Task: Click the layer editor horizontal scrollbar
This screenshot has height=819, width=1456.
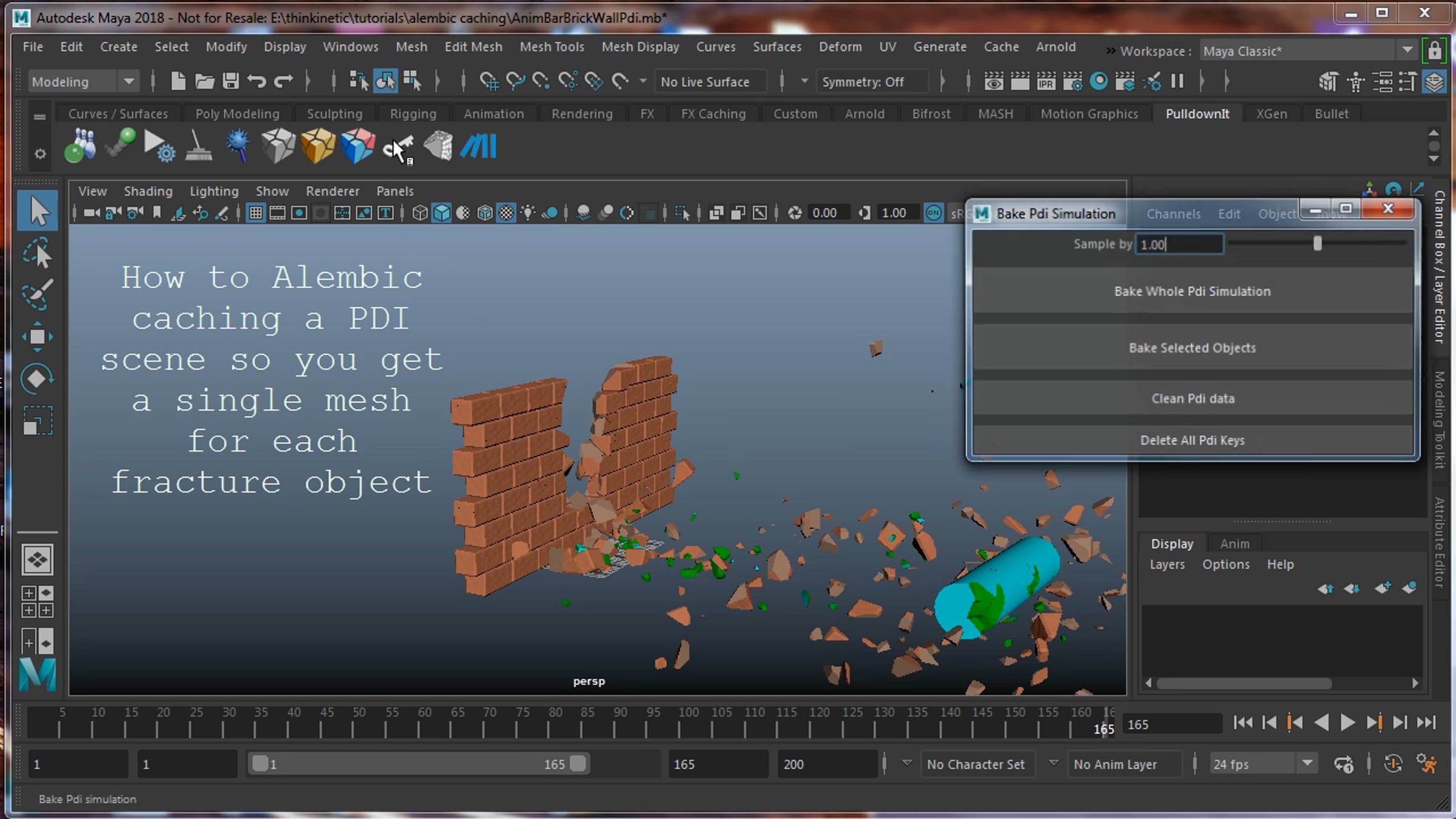Action: click(1244, 684)
